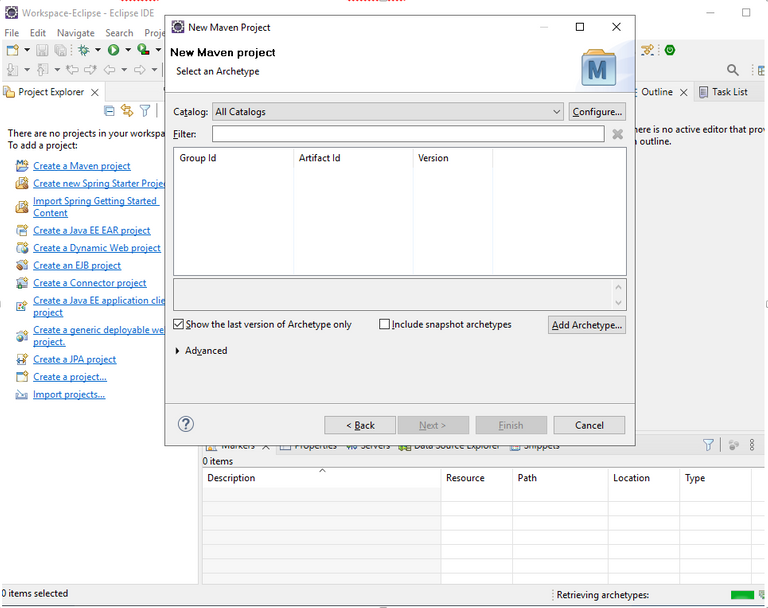
Task: Click the yellow arrows icon beside the Spring icon
Action: click(648, 50)
